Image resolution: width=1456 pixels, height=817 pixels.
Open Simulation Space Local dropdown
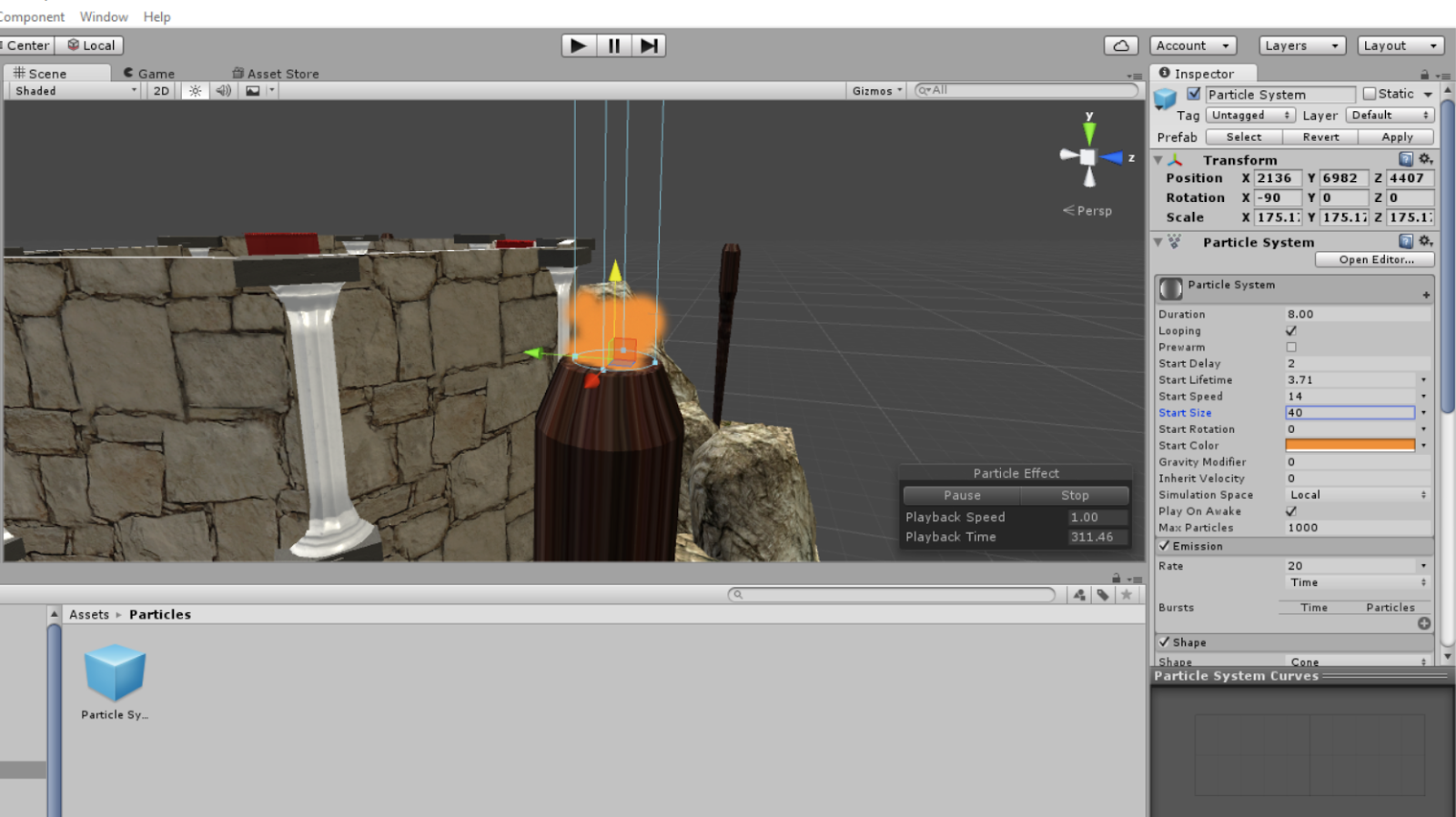pos(1358,495)
